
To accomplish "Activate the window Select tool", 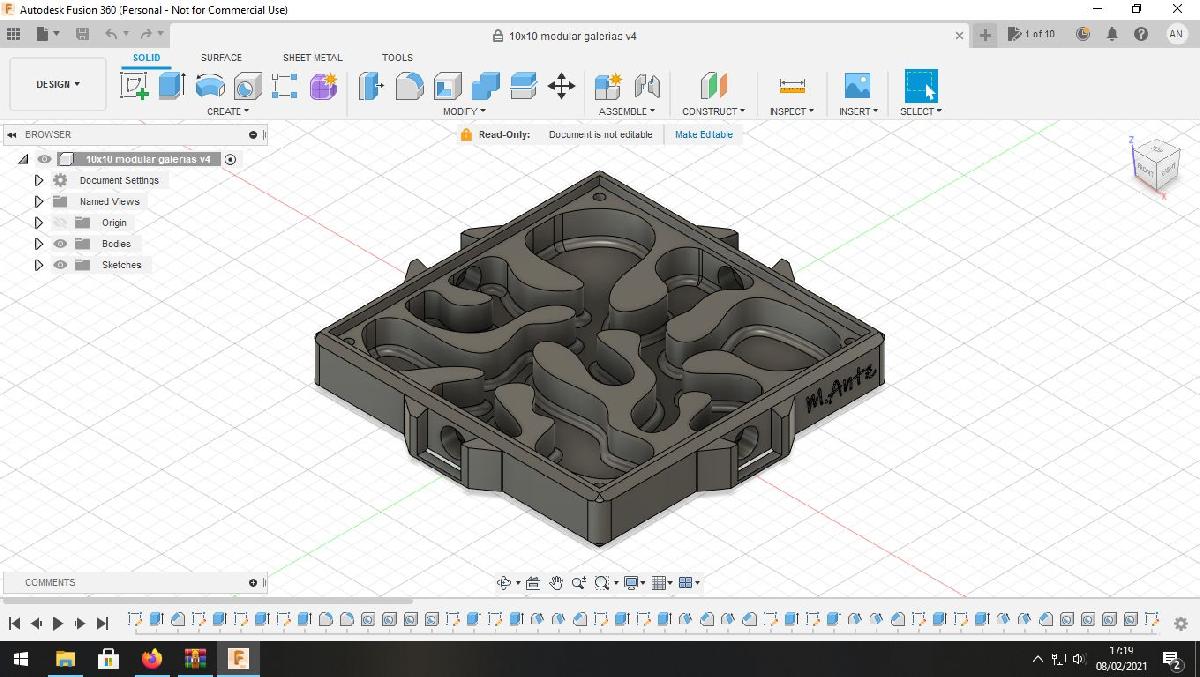I will (921, 86).
